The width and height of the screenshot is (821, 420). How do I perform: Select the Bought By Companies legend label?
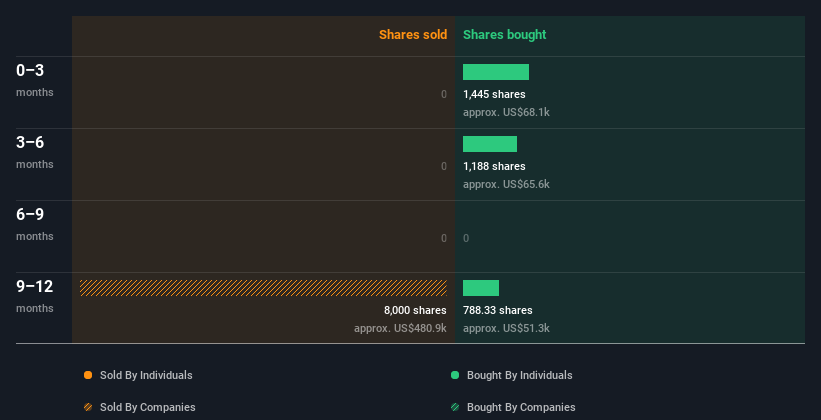521,407
